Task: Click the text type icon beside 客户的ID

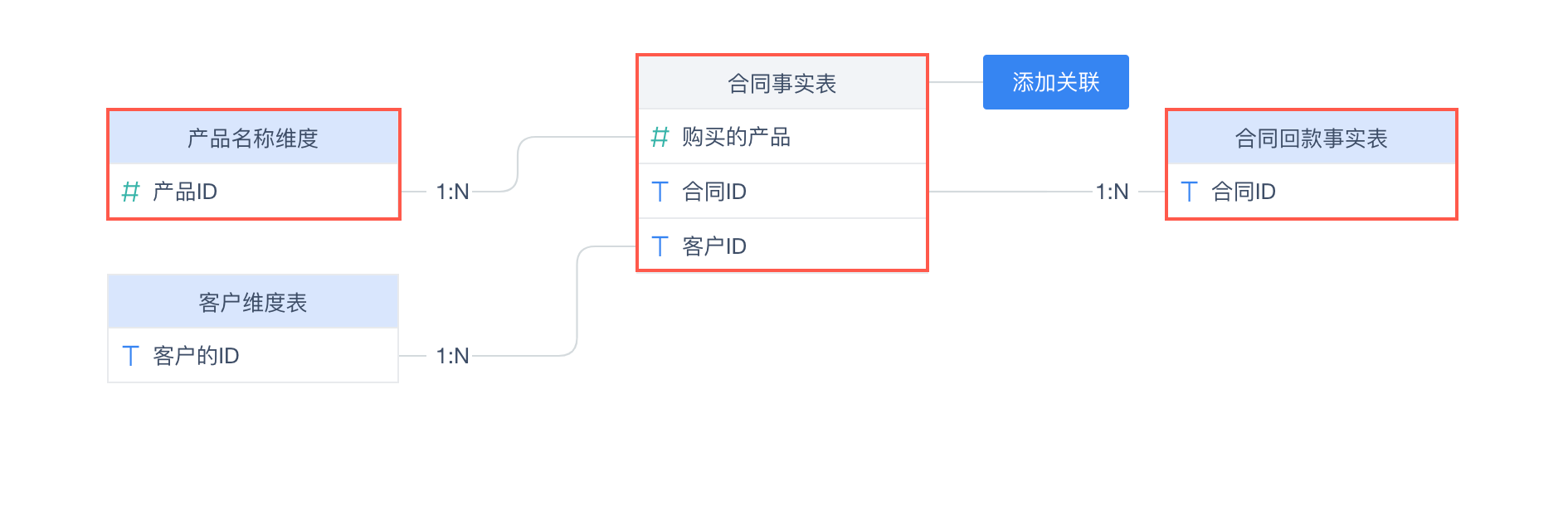Action: 130,356
